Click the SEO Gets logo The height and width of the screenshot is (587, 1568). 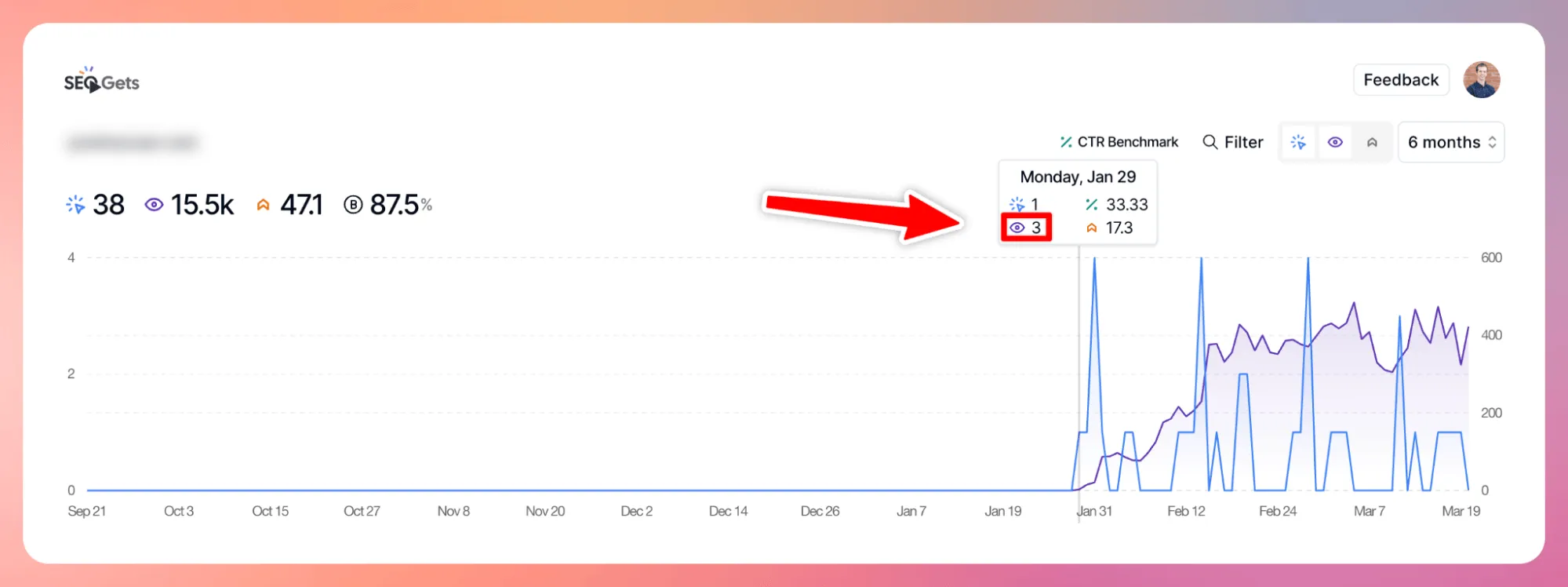point(101,81)
